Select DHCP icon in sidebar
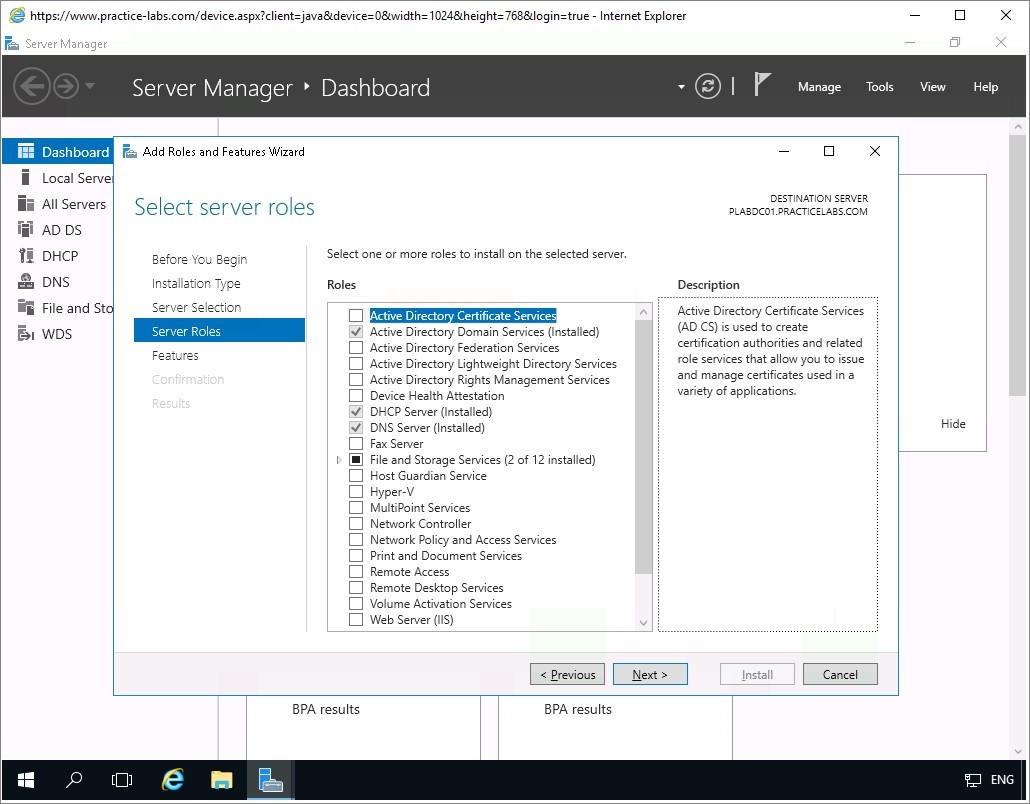1030x804 pixels. [26, 256]
